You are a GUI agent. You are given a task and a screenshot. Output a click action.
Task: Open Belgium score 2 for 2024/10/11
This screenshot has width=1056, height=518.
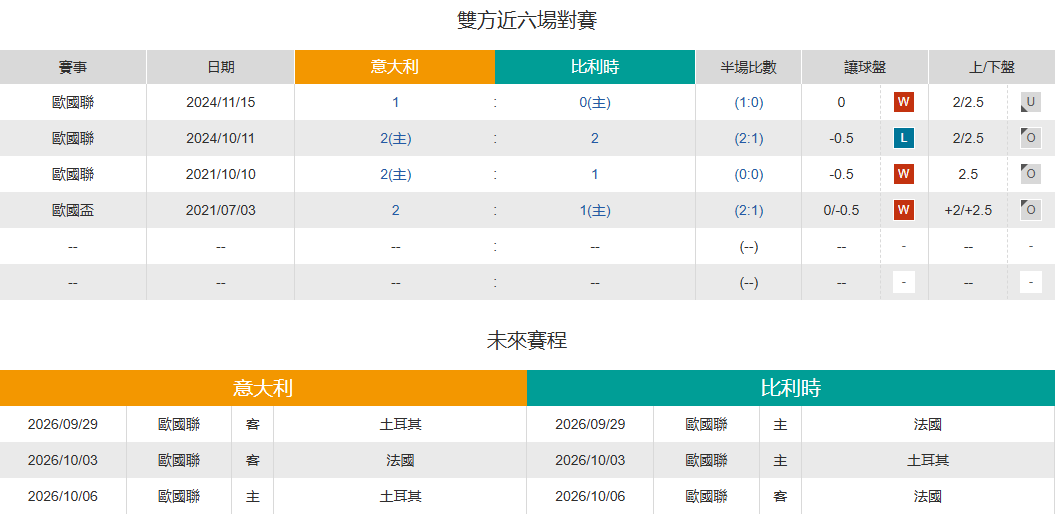[595, 139]
